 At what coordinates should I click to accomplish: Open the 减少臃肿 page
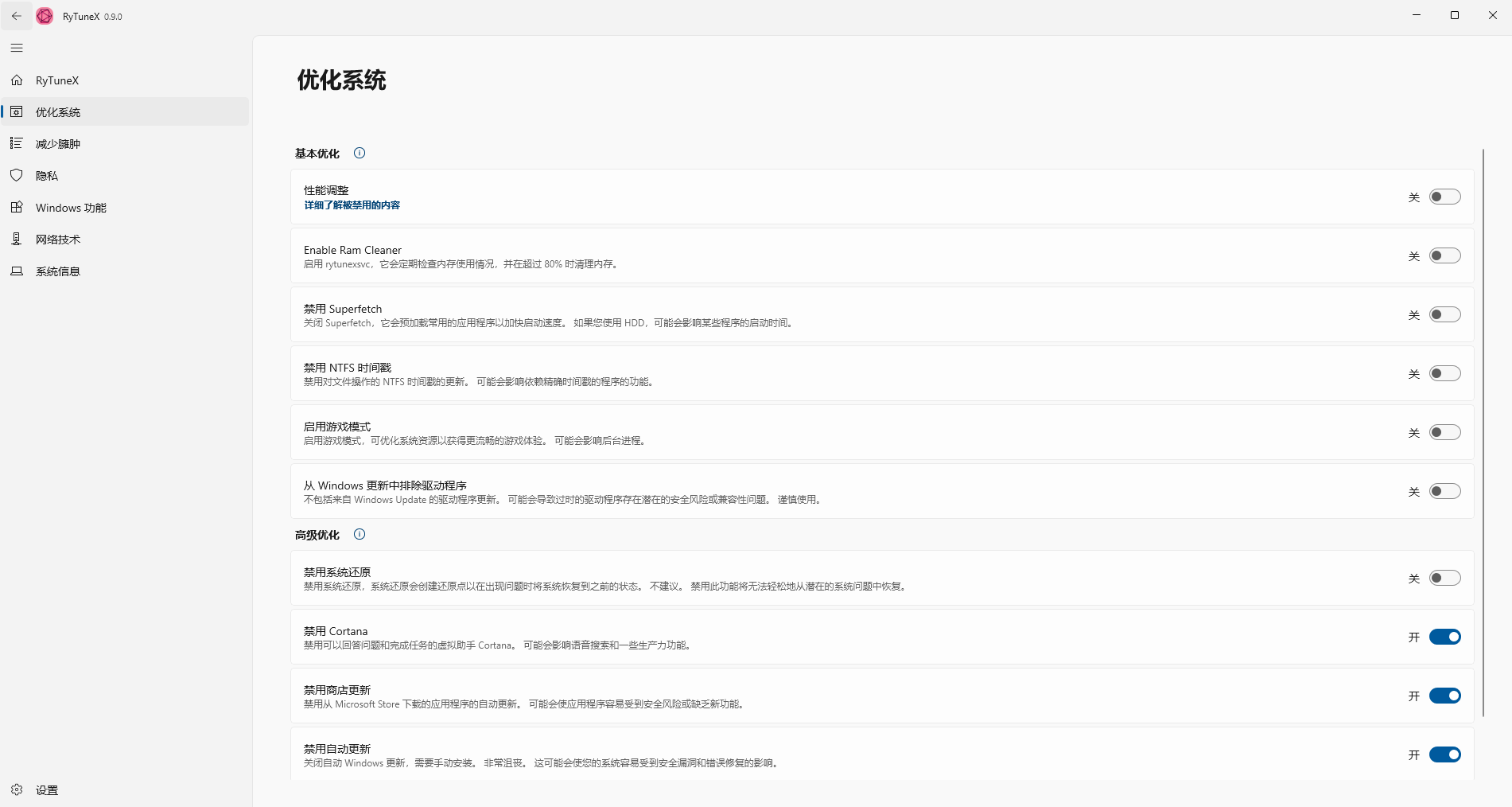tap(126, 144)
